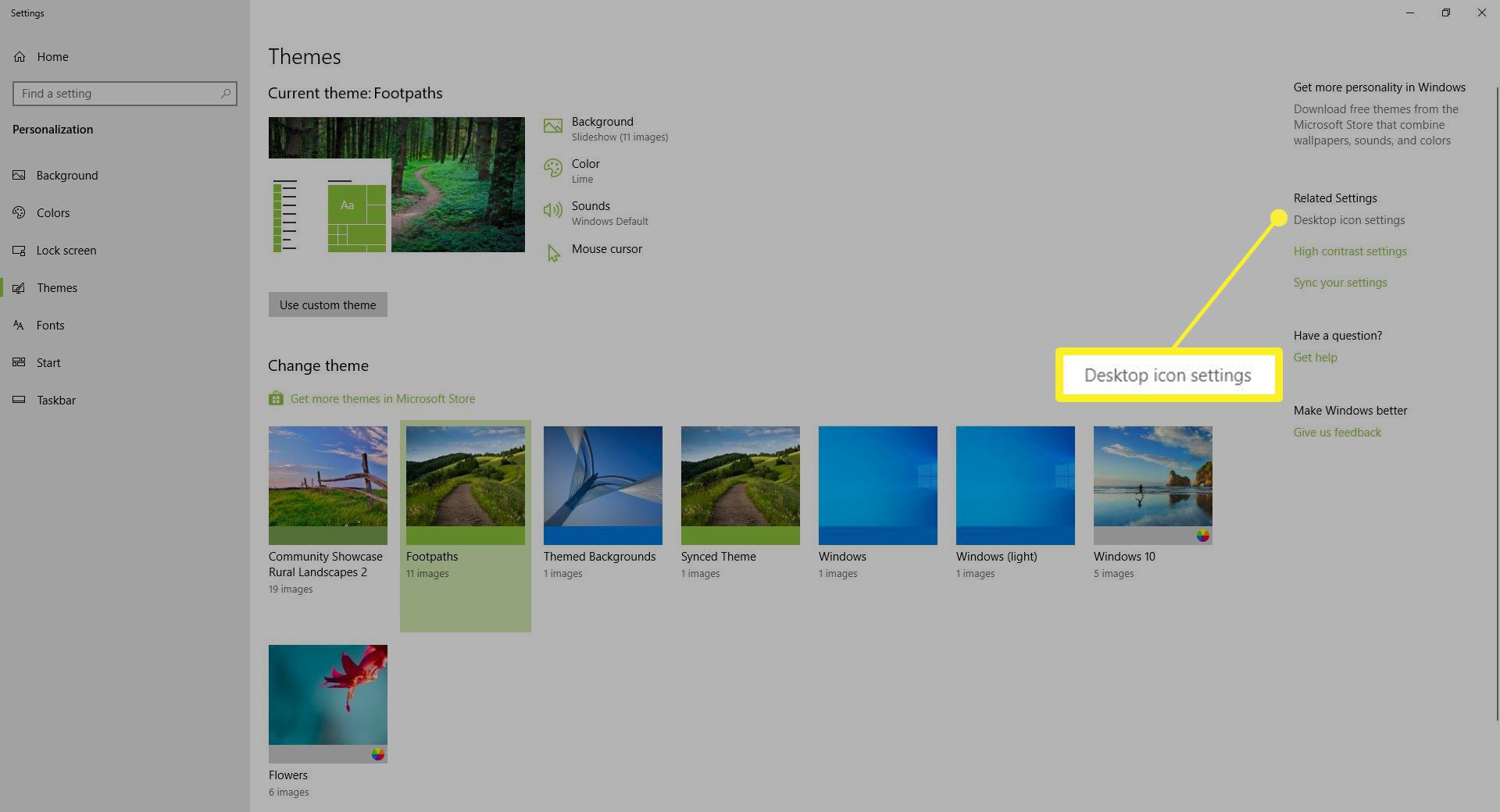This screenshot has height=812, width=1500.
Task: Click the Taskbar icon in sidebar
Action: pos(20,401)
